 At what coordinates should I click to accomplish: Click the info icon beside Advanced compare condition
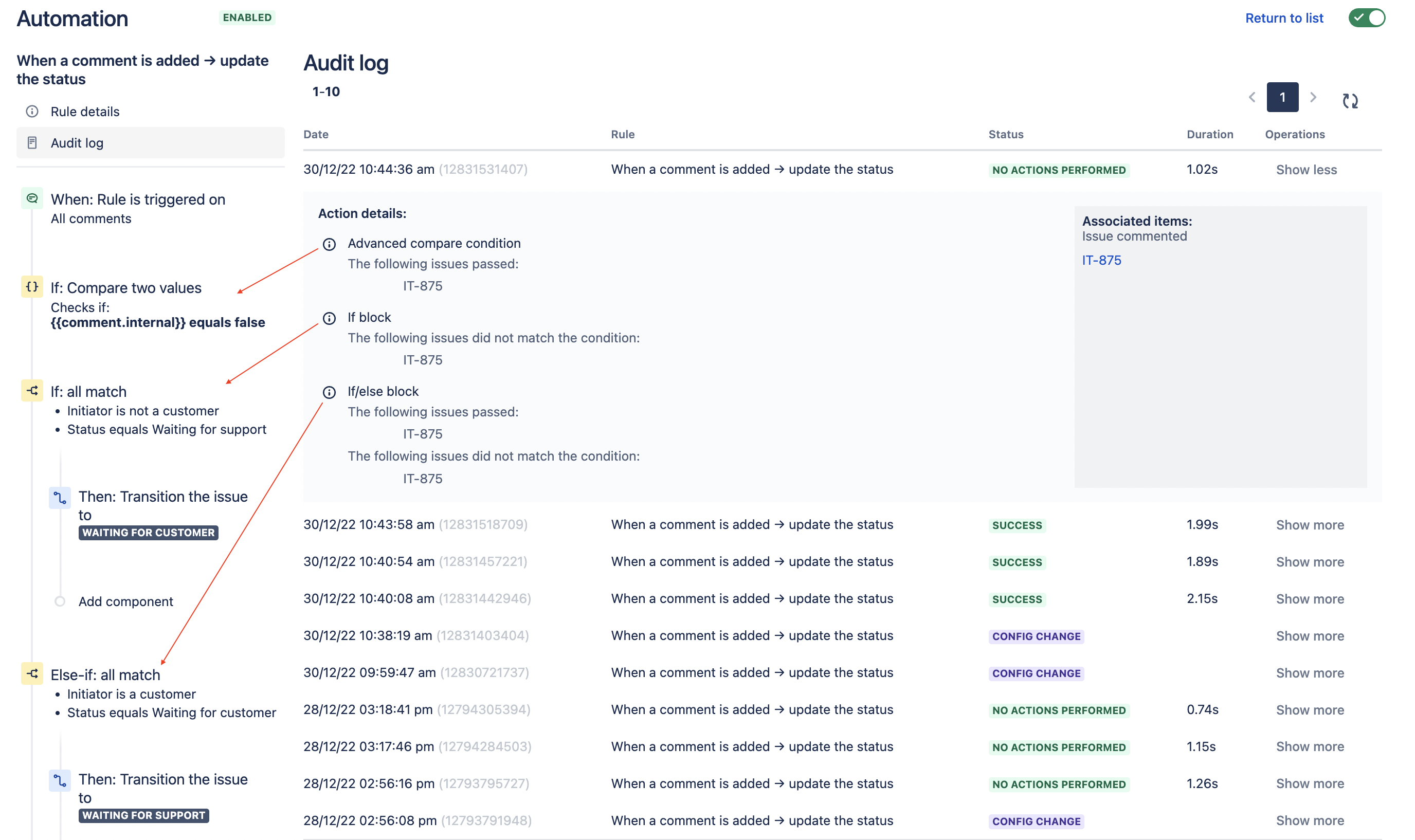point(330,244)
